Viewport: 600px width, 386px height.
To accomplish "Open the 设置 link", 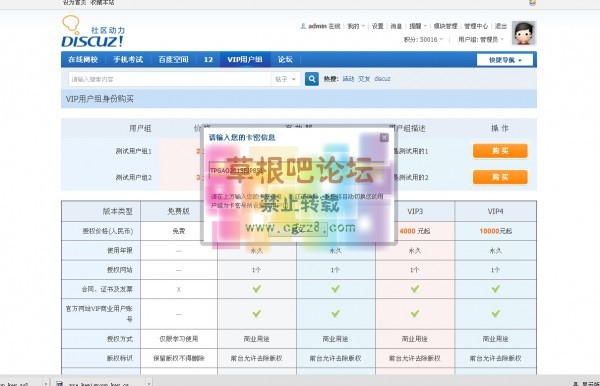I will [x=377, y=26].
